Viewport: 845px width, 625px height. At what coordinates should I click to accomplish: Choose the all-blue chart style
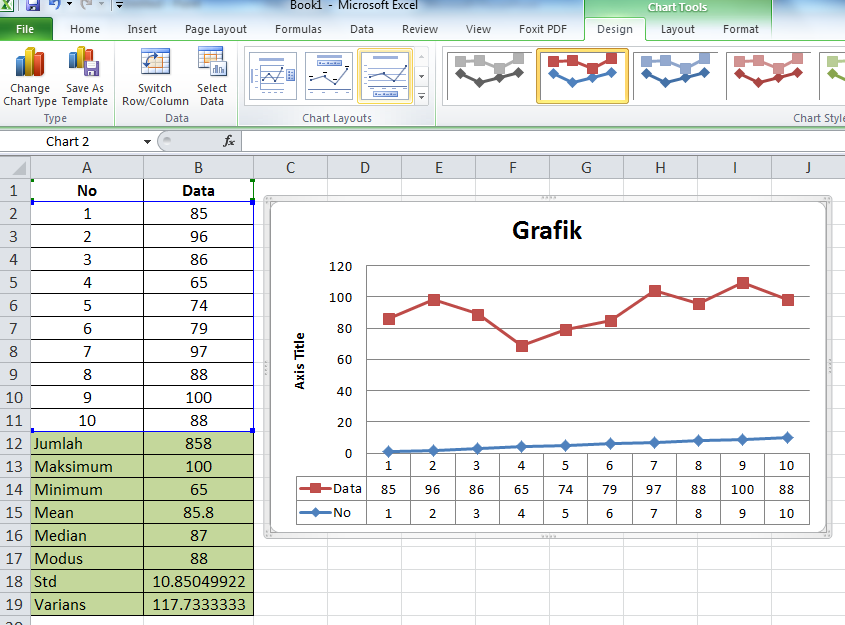coord(675,74)
